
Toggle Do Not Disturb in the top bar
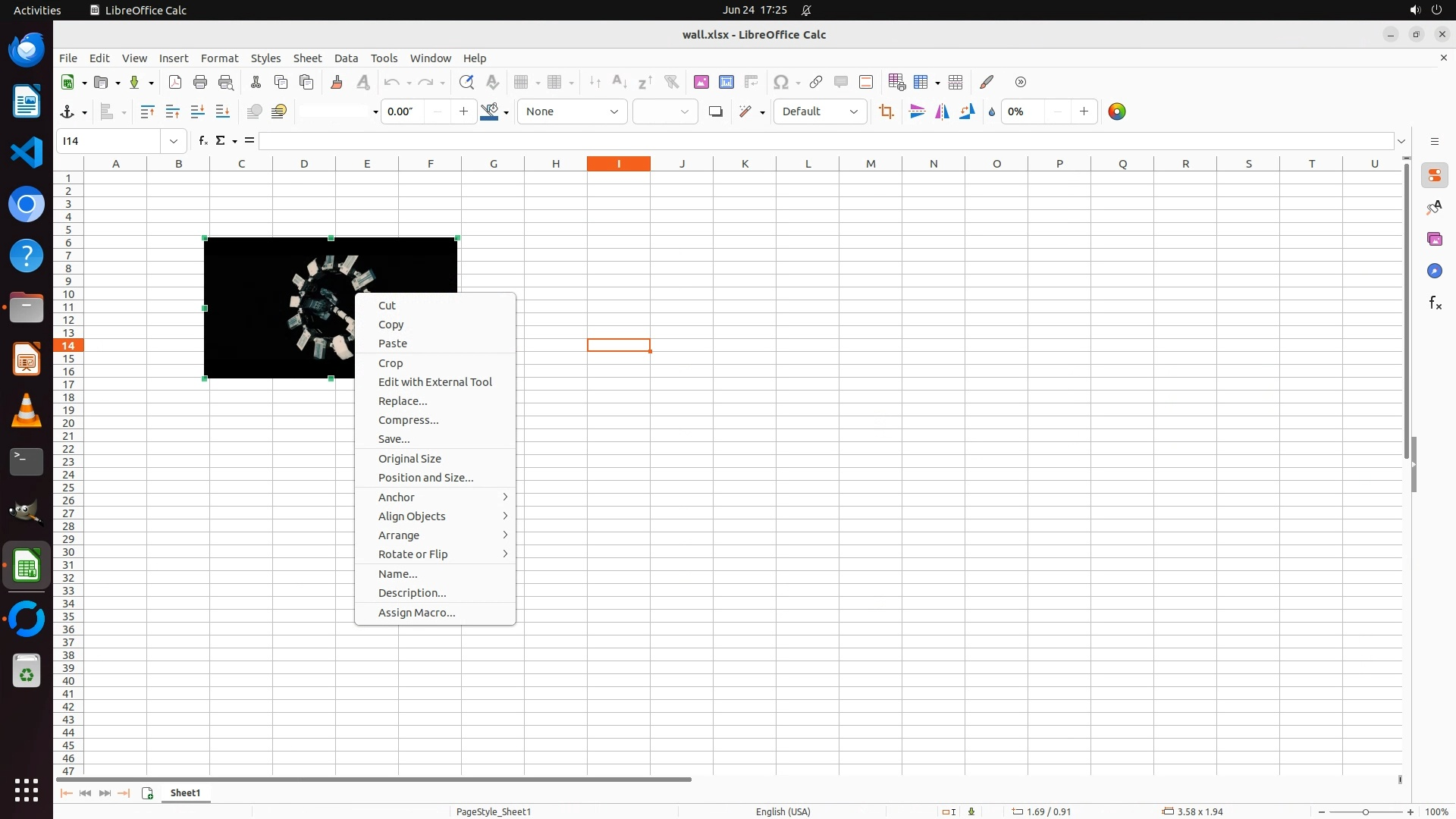pos(806,11)
